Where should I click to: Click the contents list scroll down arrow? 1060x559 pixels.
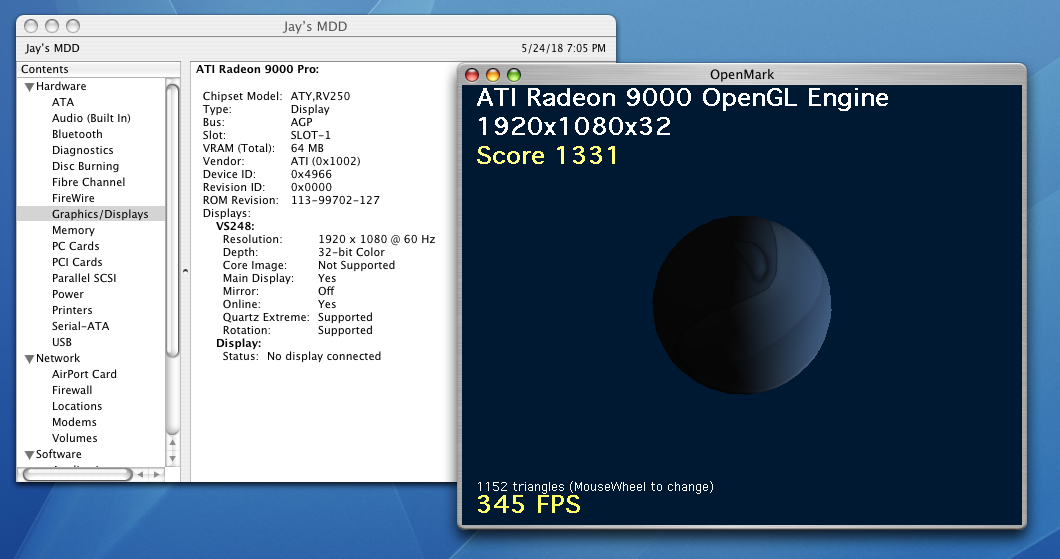(172, 458)
